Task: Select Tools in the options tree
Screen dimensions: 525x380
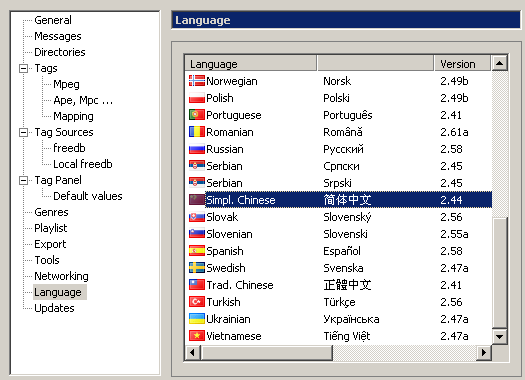Action: pyautogui.click(x=47, y=260)
